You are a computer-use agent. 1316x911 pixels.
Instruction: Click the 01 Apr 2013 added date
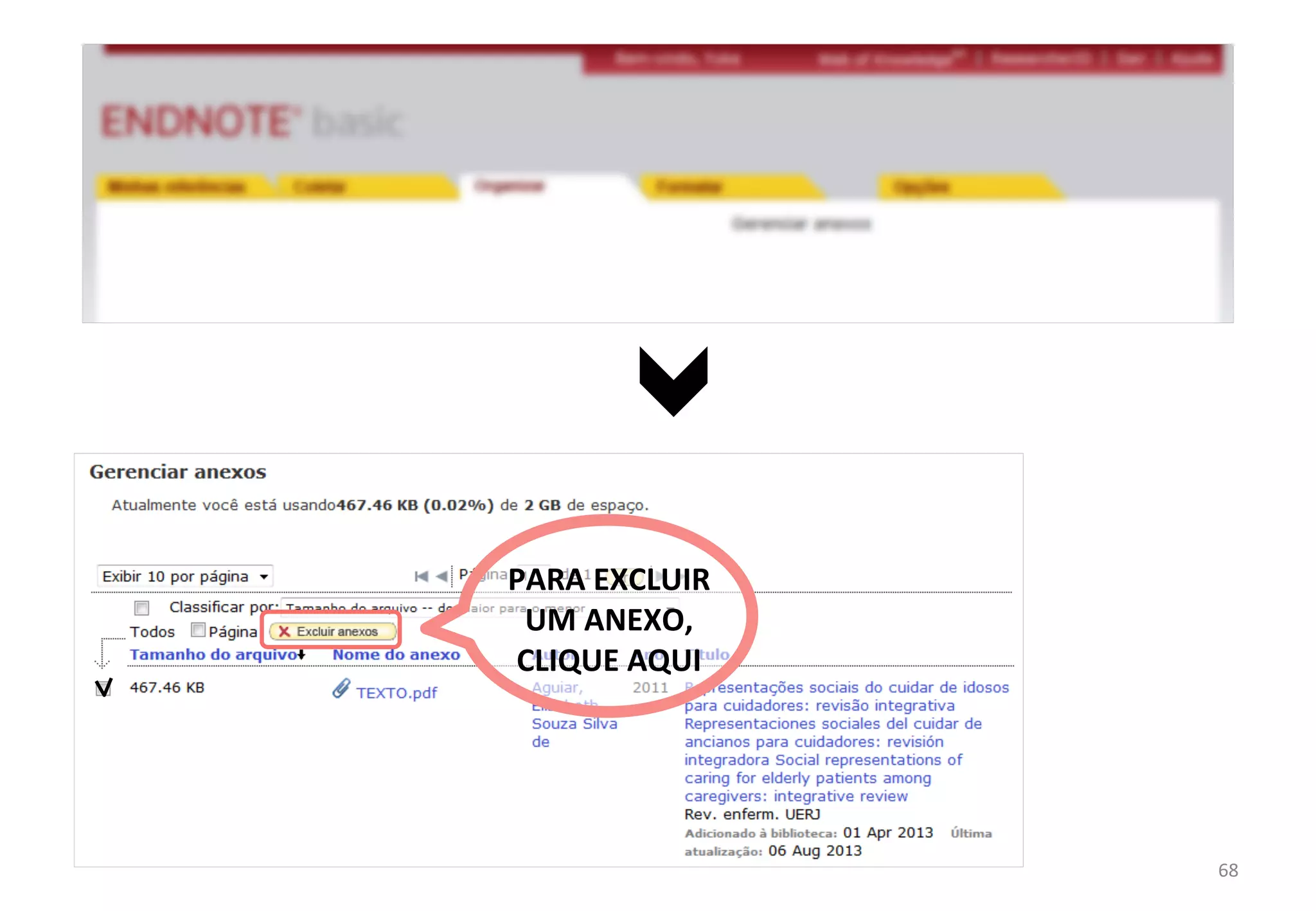pyautogui.click(x=887, y=833)
